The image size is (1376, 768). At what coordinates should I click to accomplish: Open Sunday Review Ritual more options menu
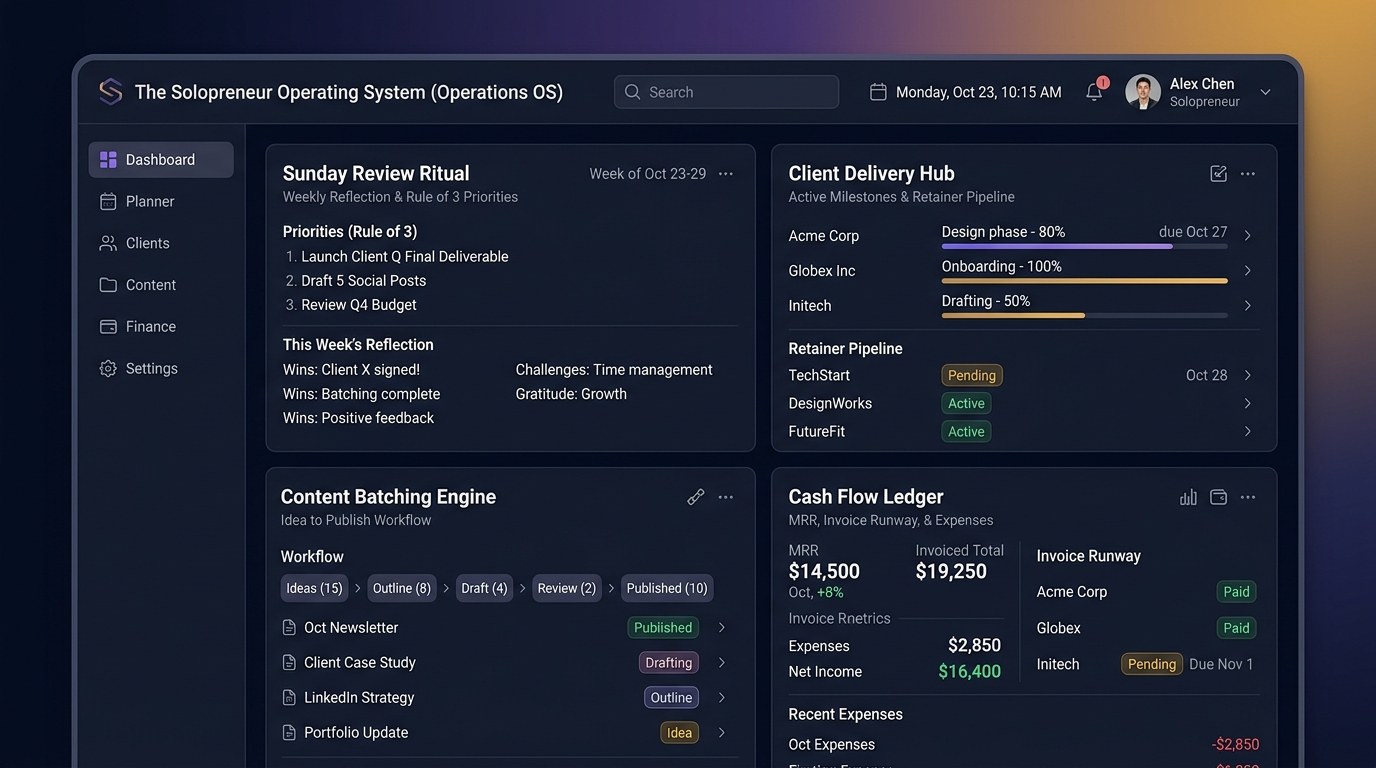tap(726, 174)
